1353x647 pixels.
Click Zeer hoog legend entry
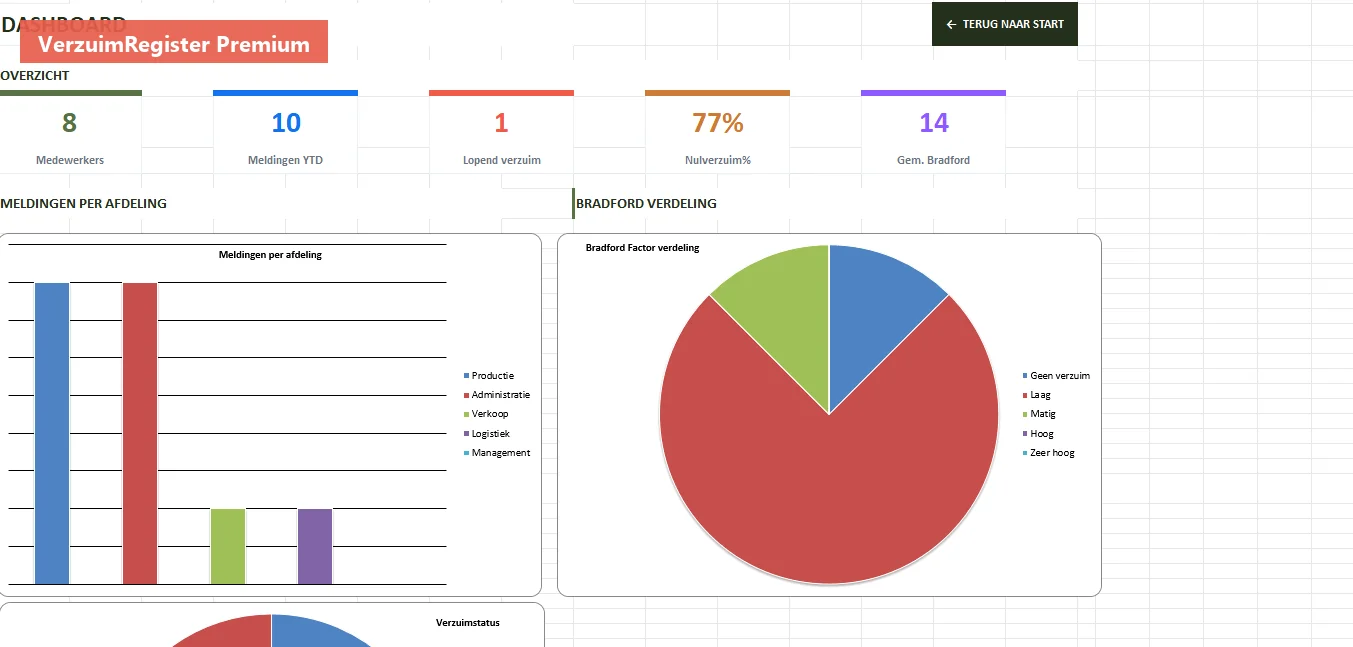click(x=1048, y=452)
